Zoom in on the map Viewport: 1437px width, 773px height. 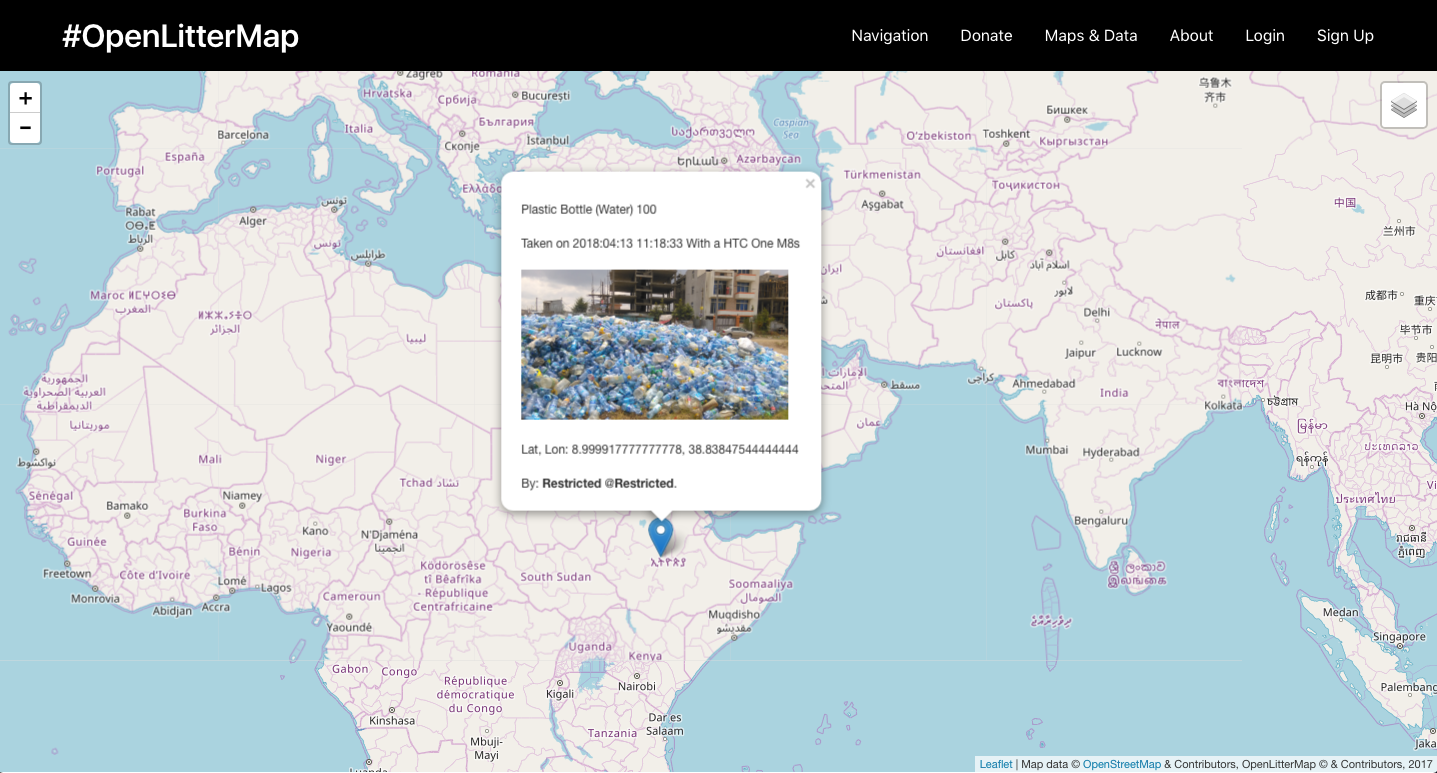point(25,98)
